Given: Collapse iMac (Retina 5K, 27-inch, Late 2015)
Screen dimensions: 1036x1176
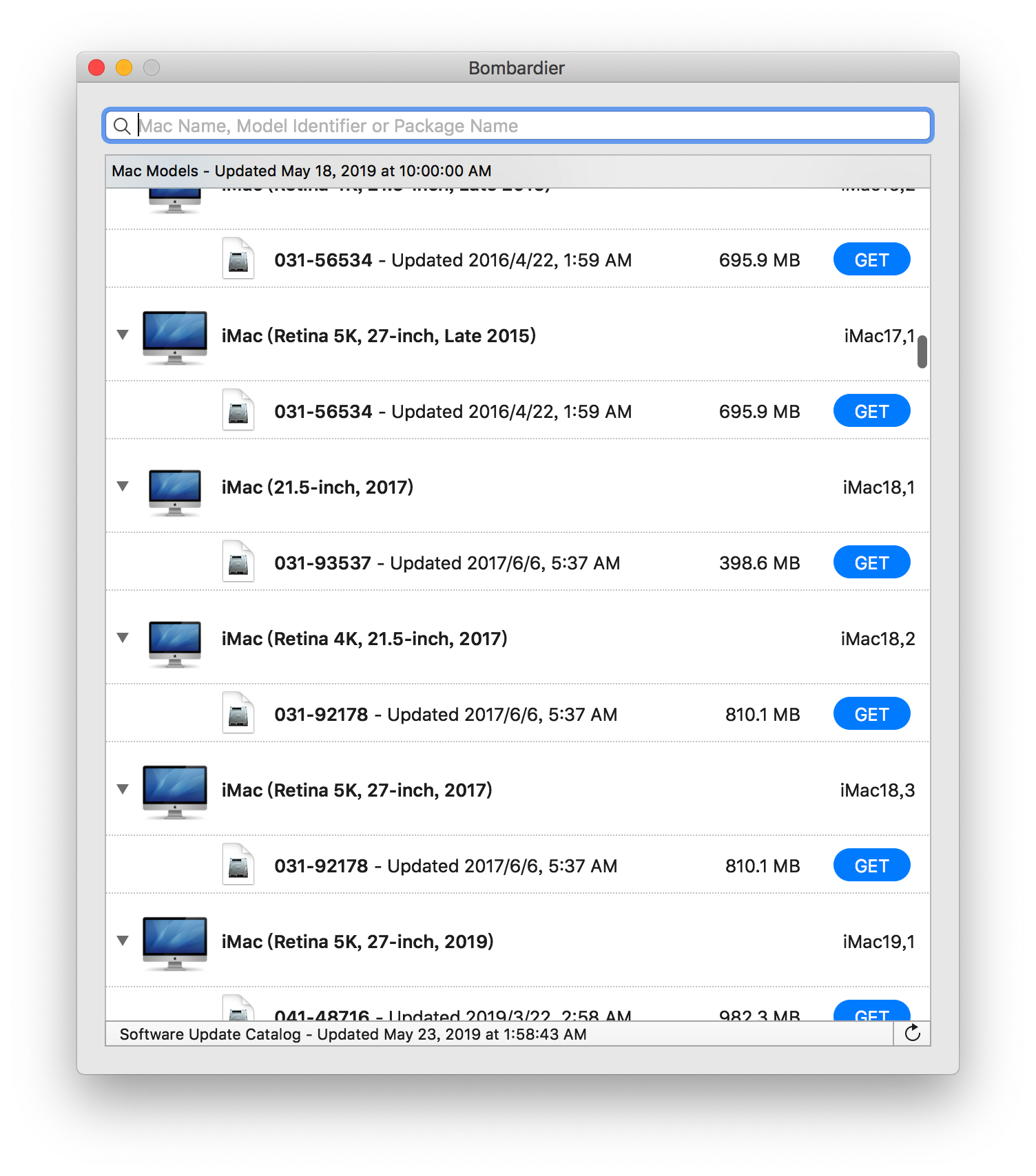Looking at the screenshot, I should pyautogui.click(x=123, y=335).
